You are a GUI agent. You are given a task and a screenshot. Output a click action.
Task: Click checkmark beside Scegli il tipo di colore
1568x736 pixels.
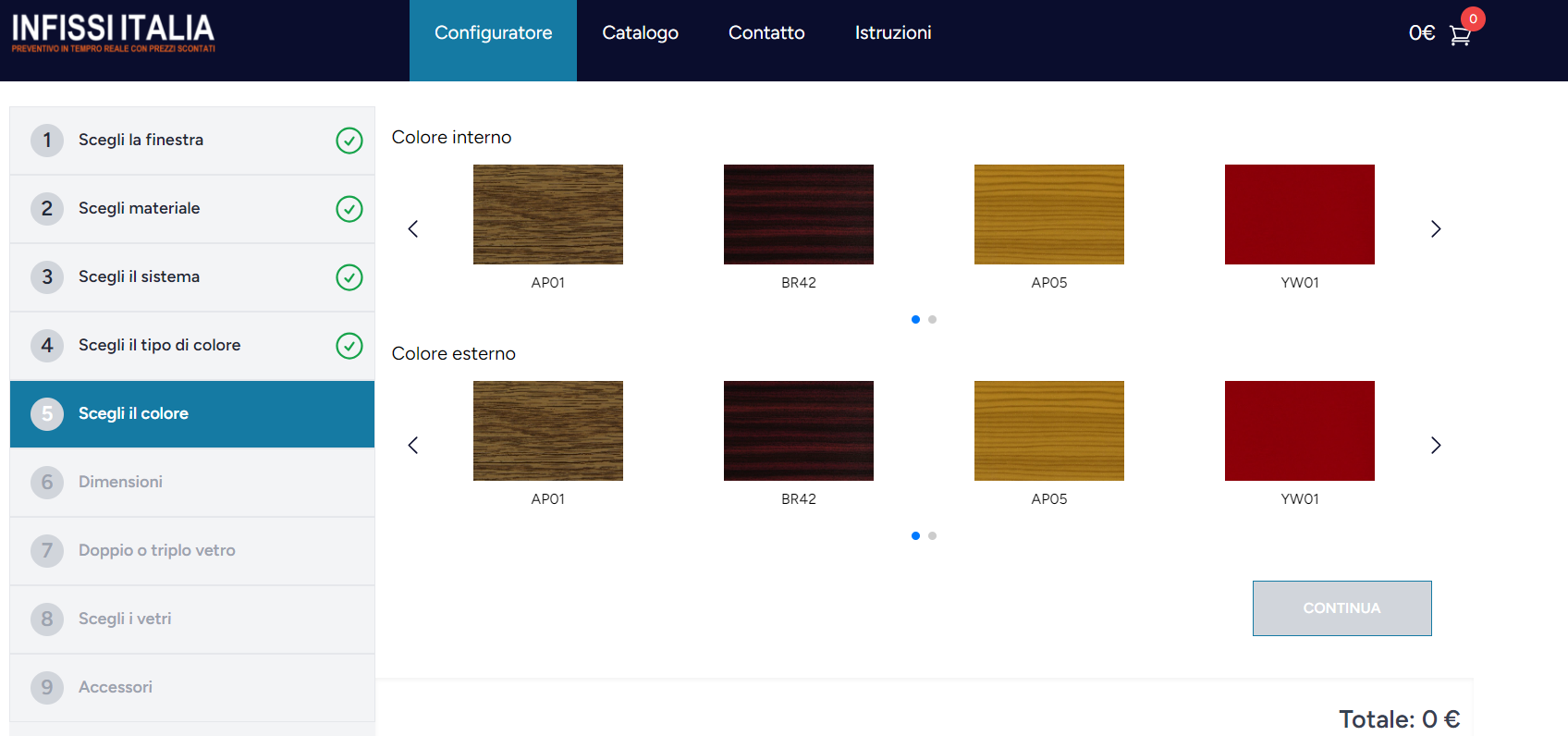pyautogui.click(x=349, y=346)
